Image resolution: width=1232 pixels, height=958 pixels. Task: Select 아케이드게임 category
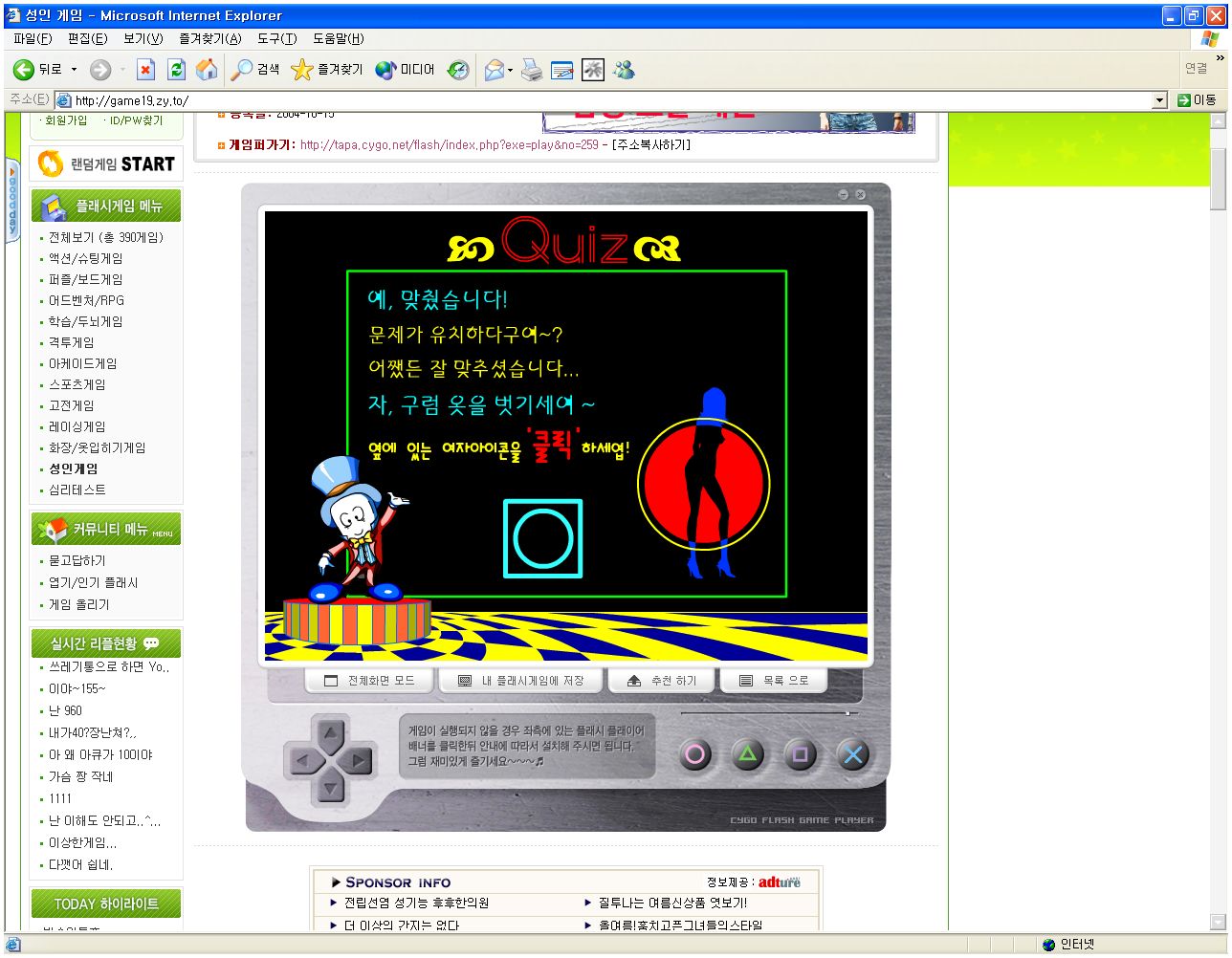pos(82,363)
